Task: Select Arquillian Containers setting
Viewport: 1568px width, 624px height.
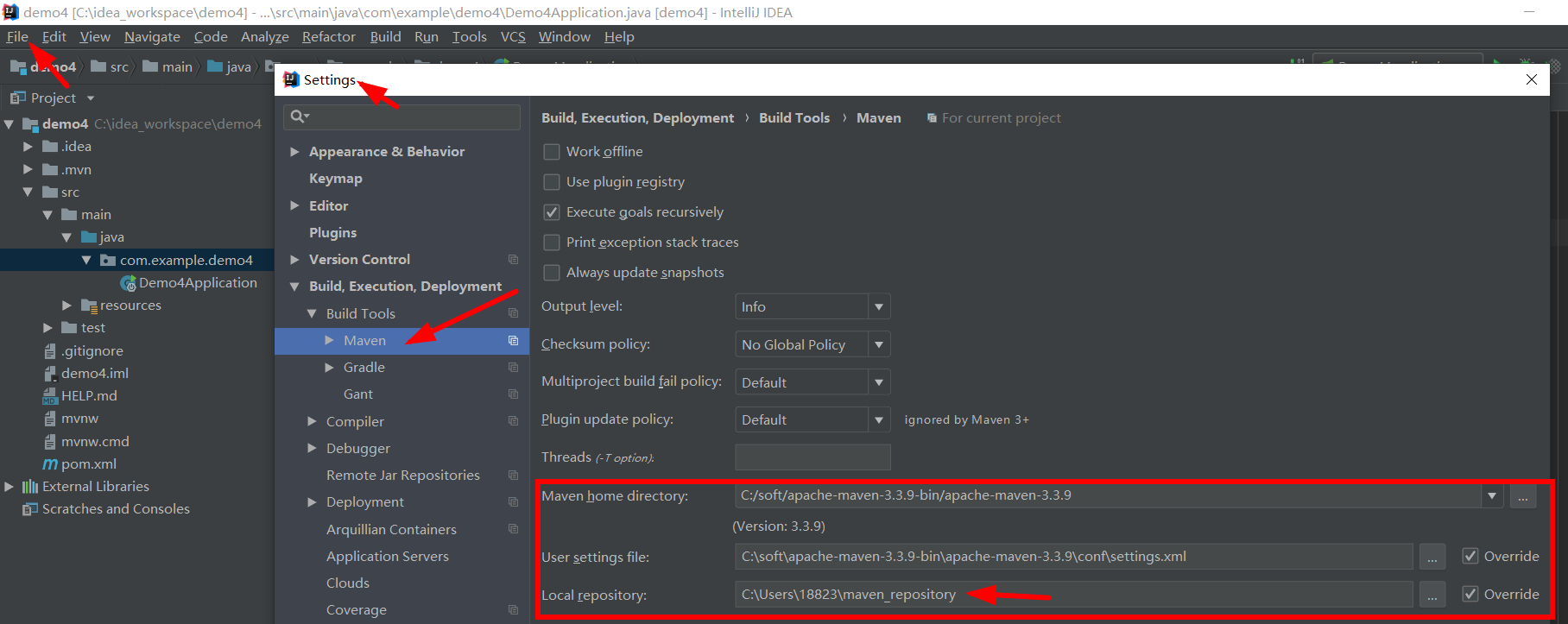Action: [x=391, y=529]
